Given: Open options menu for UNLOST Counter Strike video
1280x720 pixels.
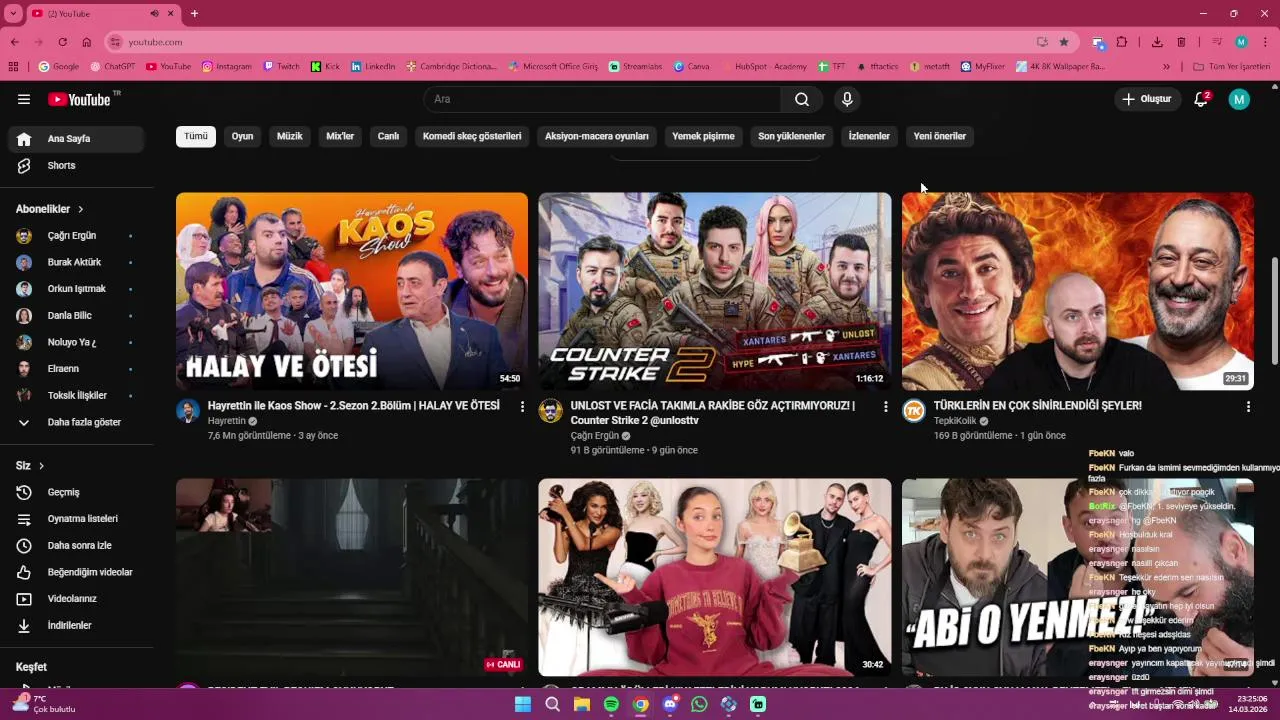Looking at the screenshot, I should (x=885, y=406).
